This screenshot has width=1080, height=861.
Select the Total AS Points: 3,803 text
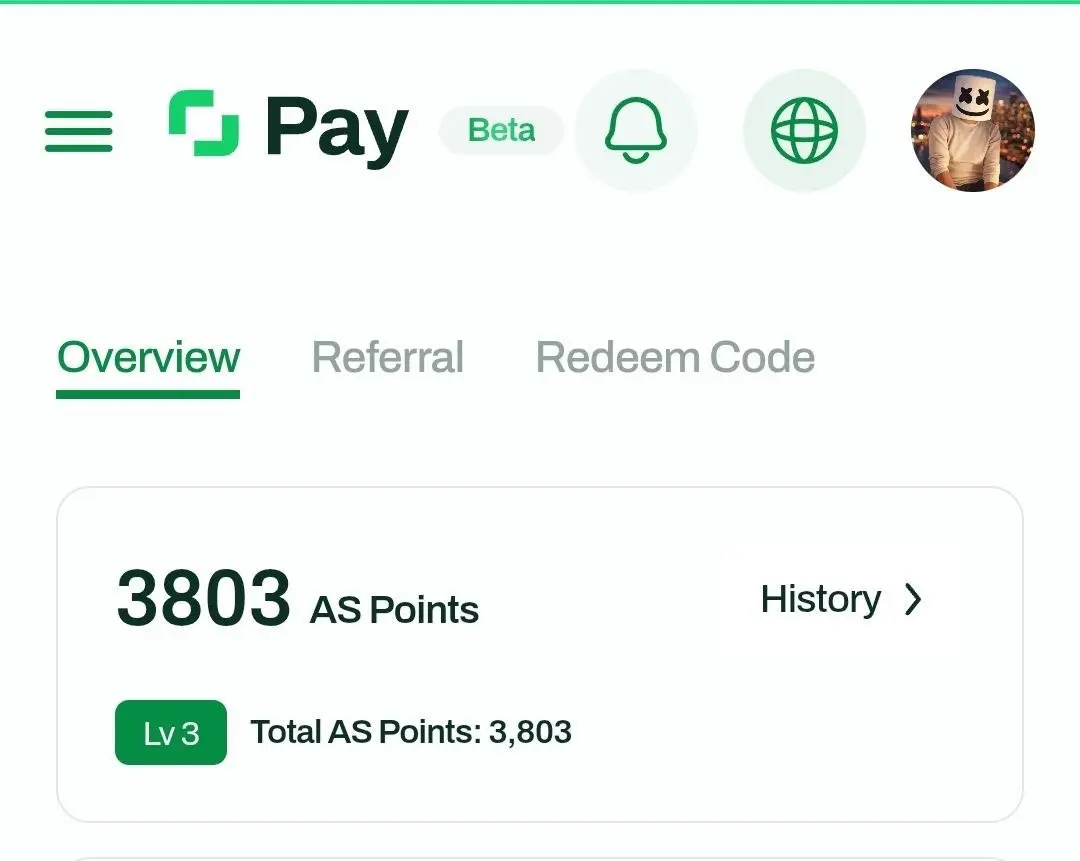point(411,732)
